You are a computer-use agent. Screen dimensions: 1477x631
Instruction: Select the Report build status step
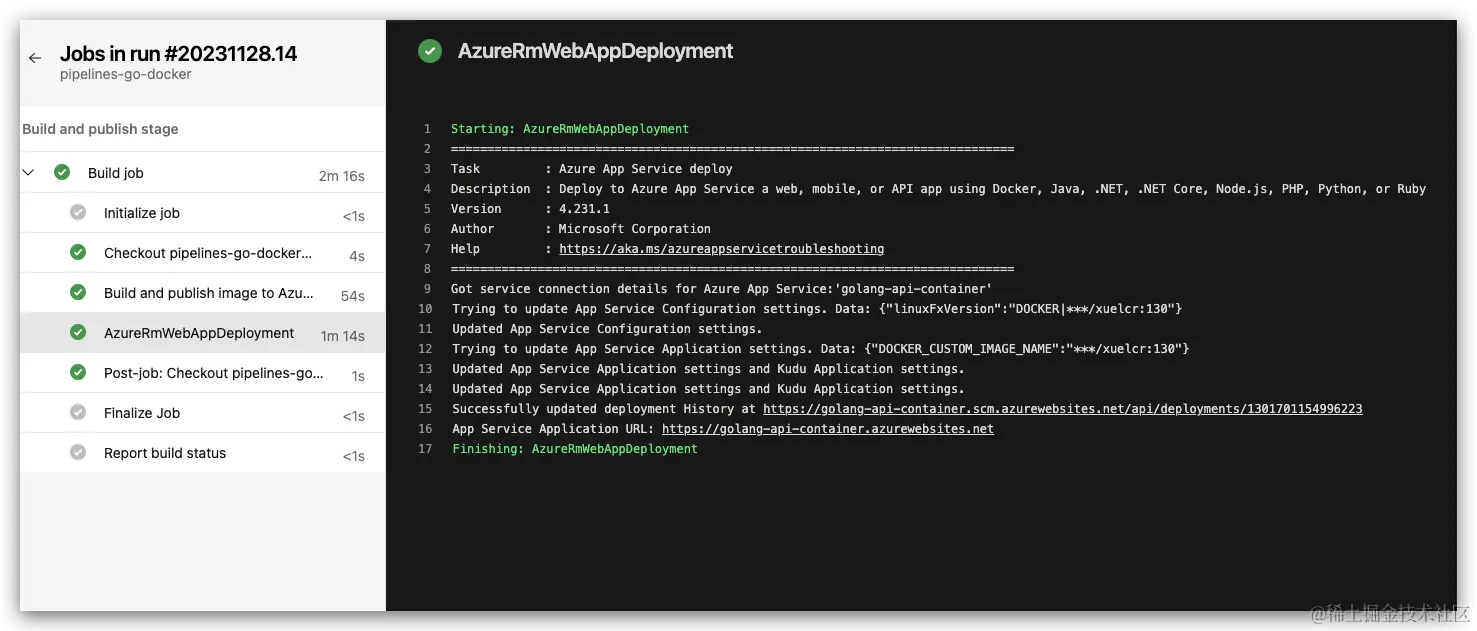(x=202, y=453)
